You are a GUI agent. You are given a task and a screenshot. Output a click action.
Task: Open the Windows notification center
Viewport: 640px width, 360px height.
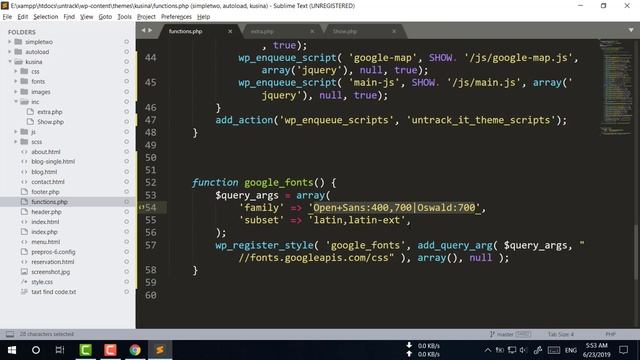click(623, 350)
